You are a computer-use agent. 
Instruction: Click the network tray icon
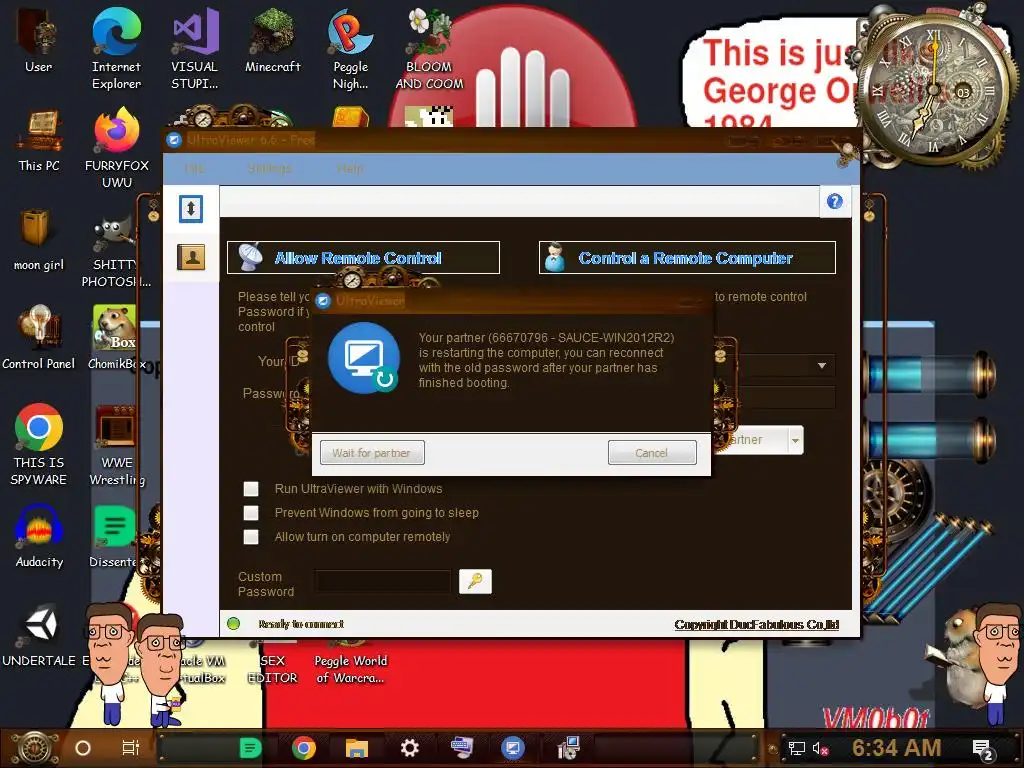pyautogui.click(x=796, y=748)
